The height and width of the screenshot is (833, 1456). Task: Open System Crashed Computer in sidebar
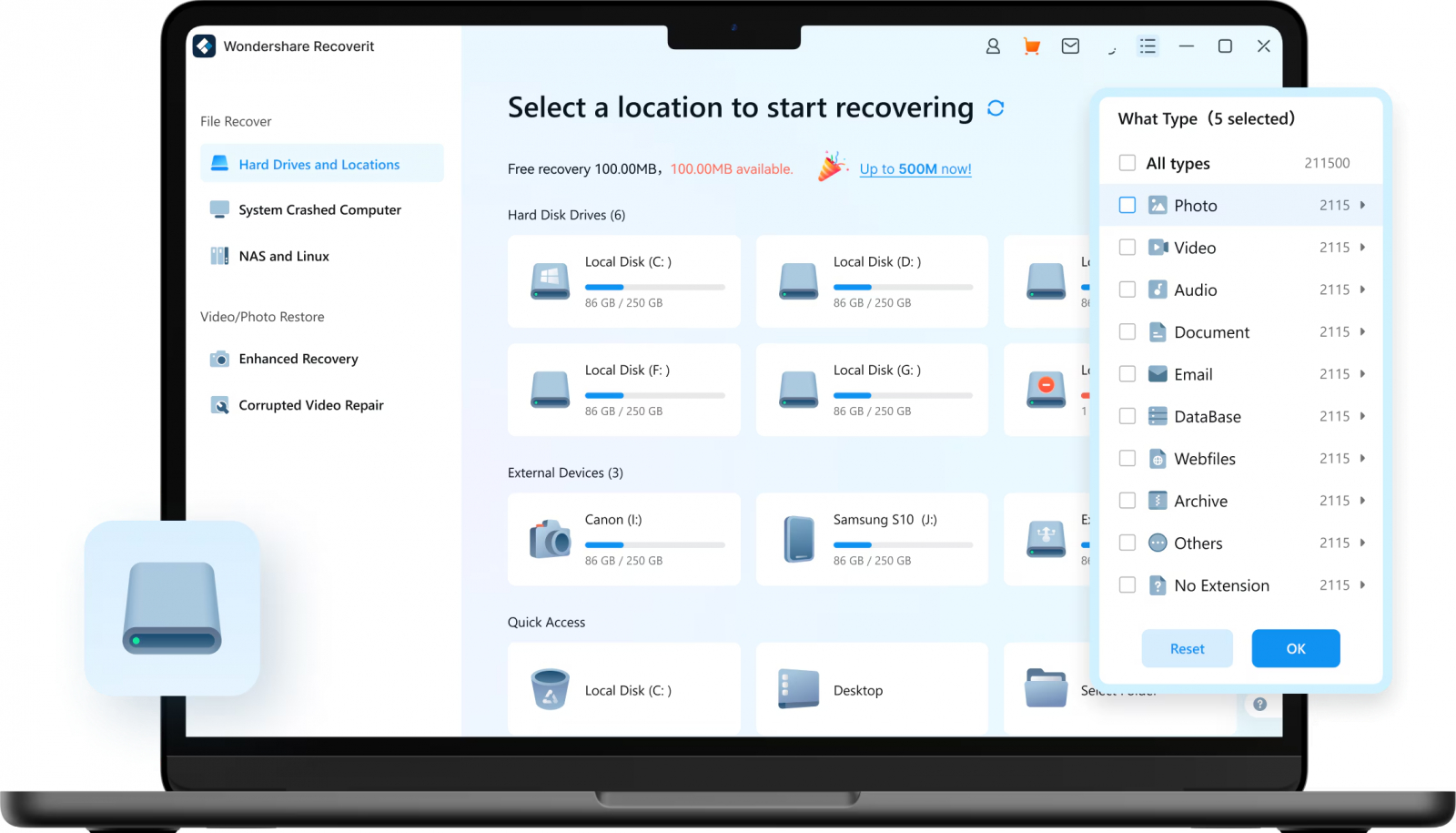(x=321, y=209)
